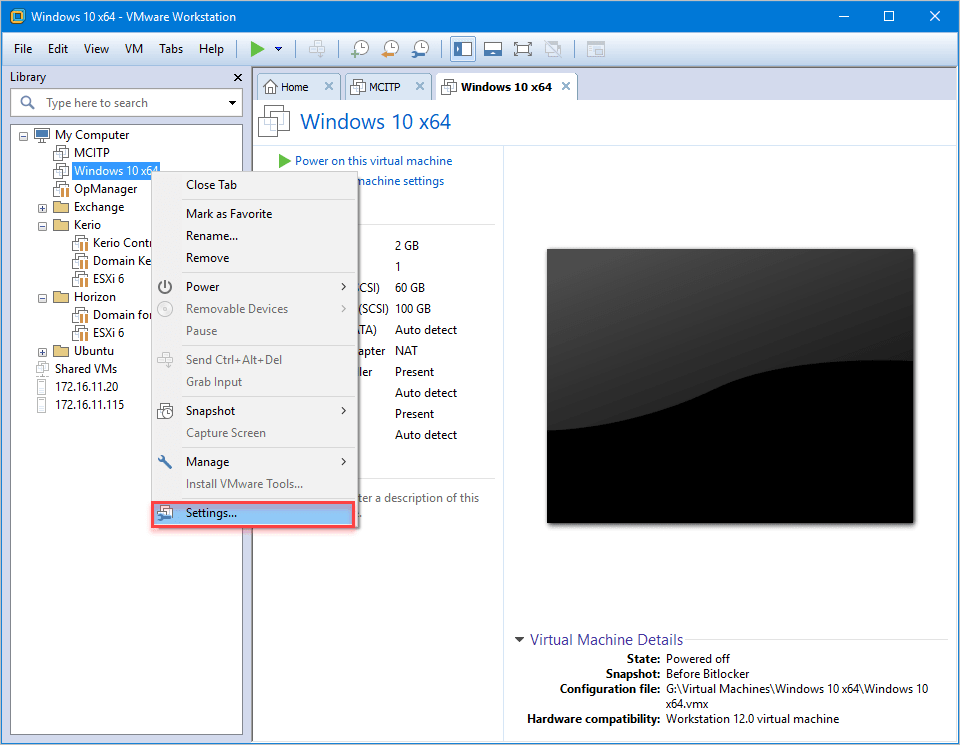Screen dimensions: 960x745
Task: Click the Power on this virtual machine link
Action: click(373, 161)
